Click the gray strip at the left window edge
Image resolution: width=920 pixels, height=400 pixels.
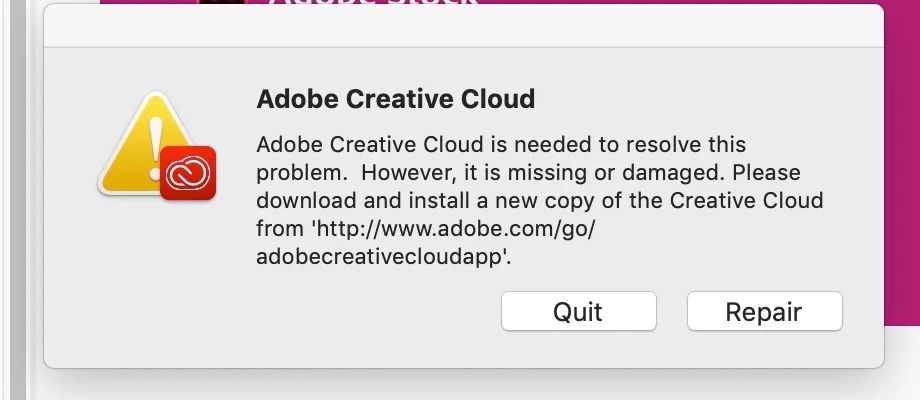tap(16, 200)
